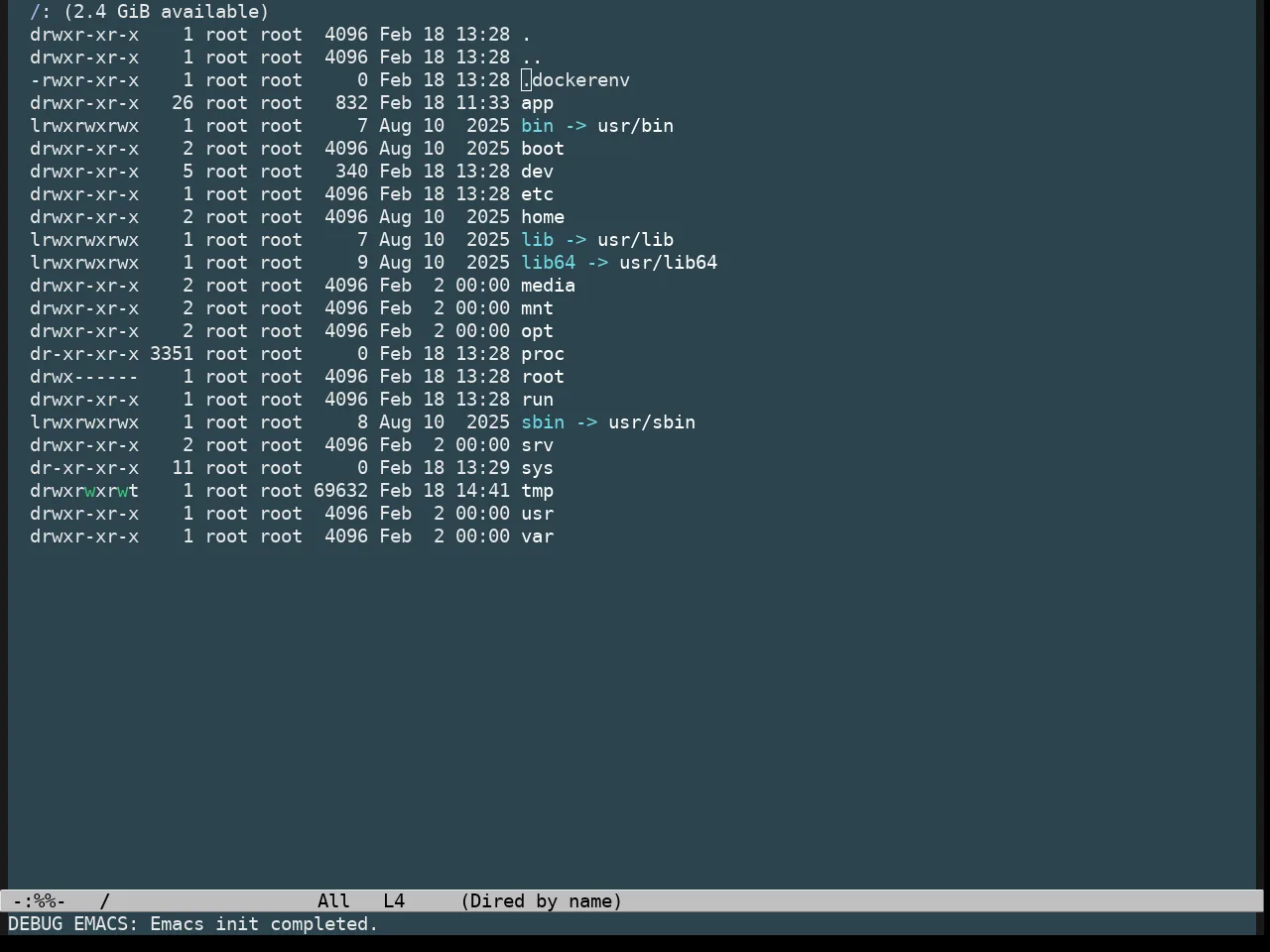The image size is (1270, 952).
Task: Click the sbin symlink entry
Action: (x=543, y=422)
